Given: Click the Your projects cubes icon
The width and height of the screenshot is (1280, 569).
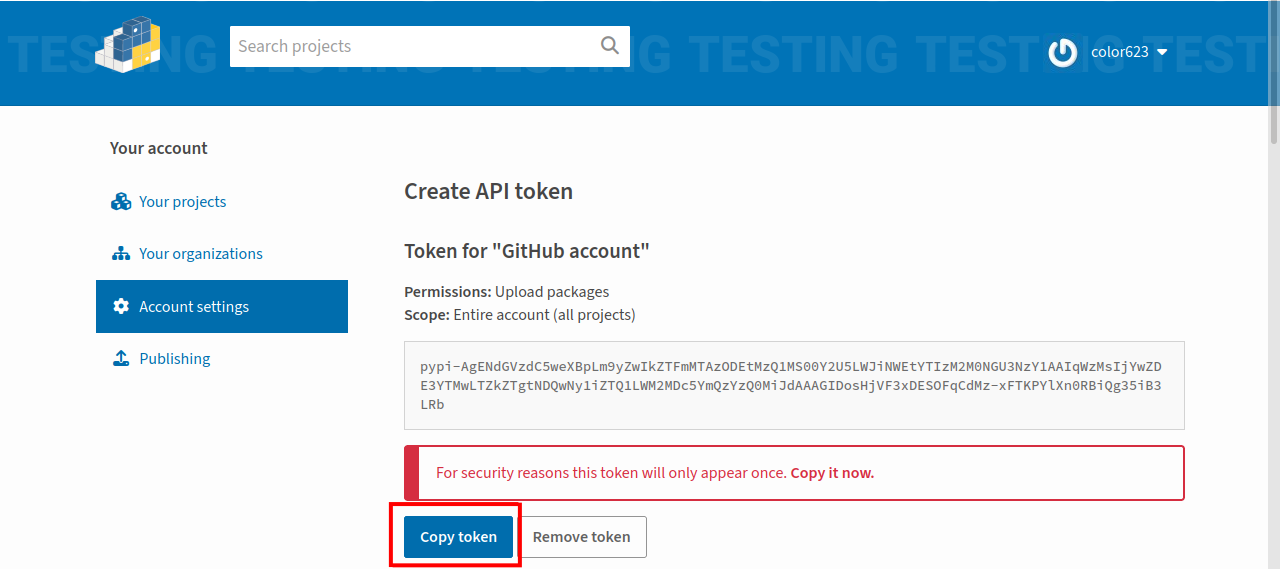Looking at the screenshot, I should 121,202.
